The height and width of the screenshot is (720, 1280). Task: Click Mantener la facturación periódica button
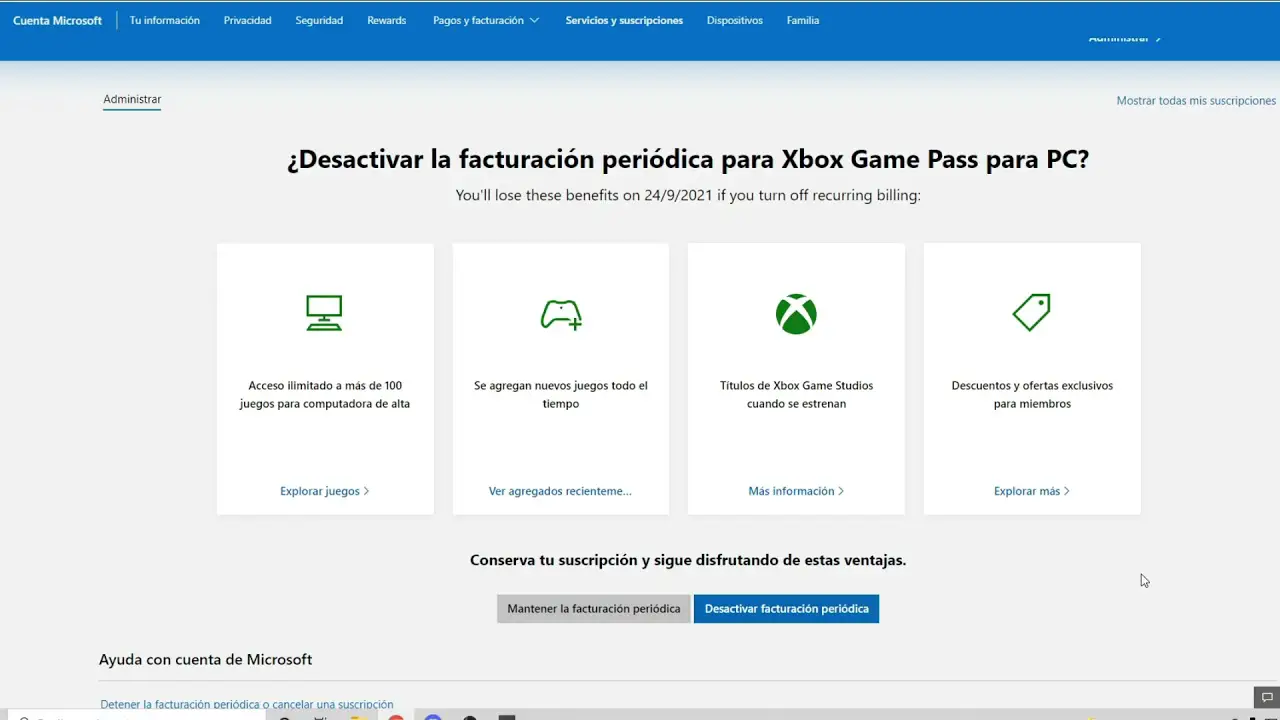(593, 608)
